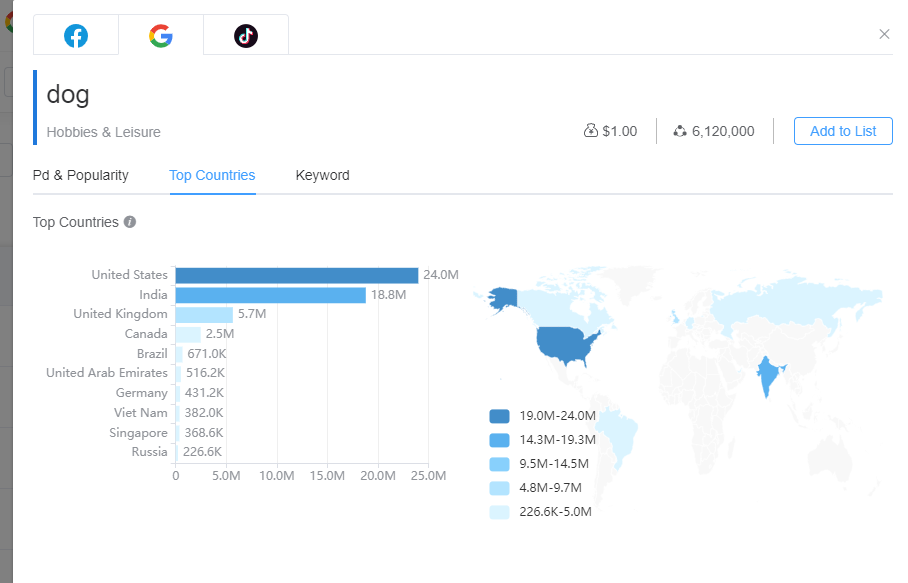Click the $1.00 cost value

click(x=619, y=131)
